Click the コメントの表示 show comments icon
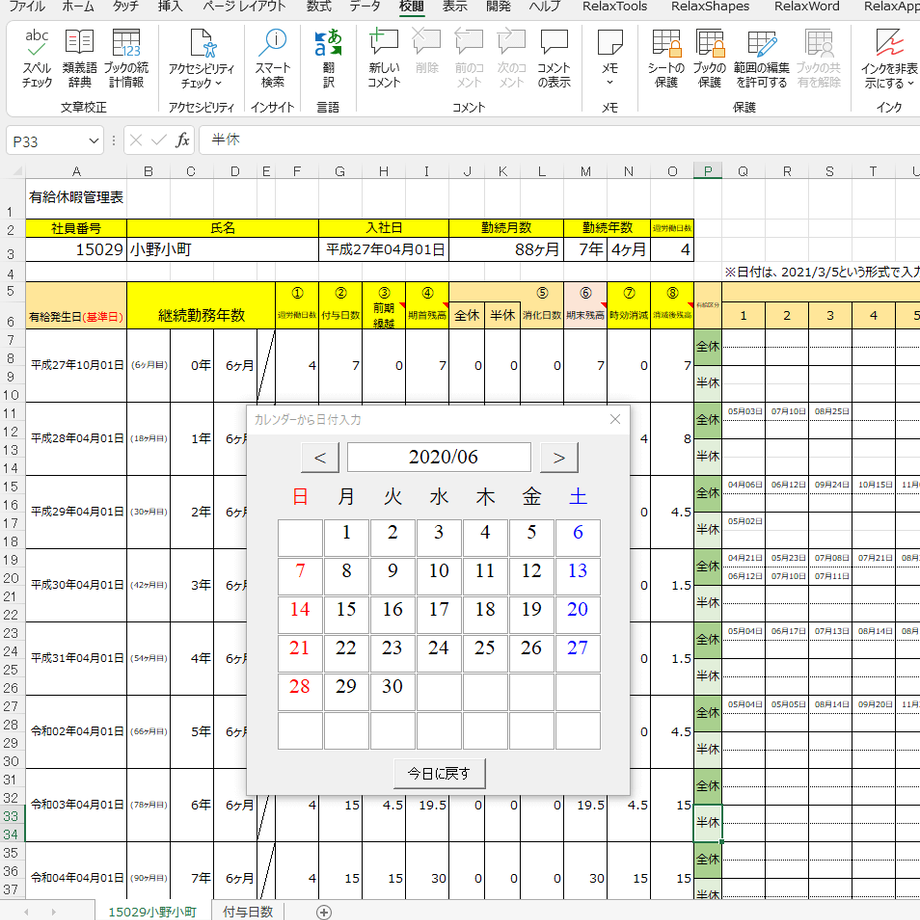 pos(554,59)
